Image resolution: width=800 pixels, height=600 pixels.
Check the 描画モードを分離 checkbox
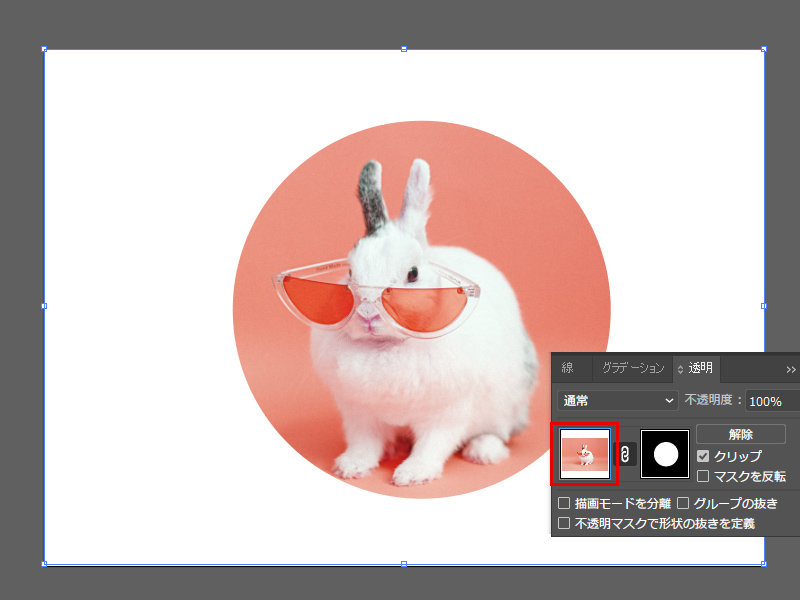pyautogui.click(x=565, y=503)
